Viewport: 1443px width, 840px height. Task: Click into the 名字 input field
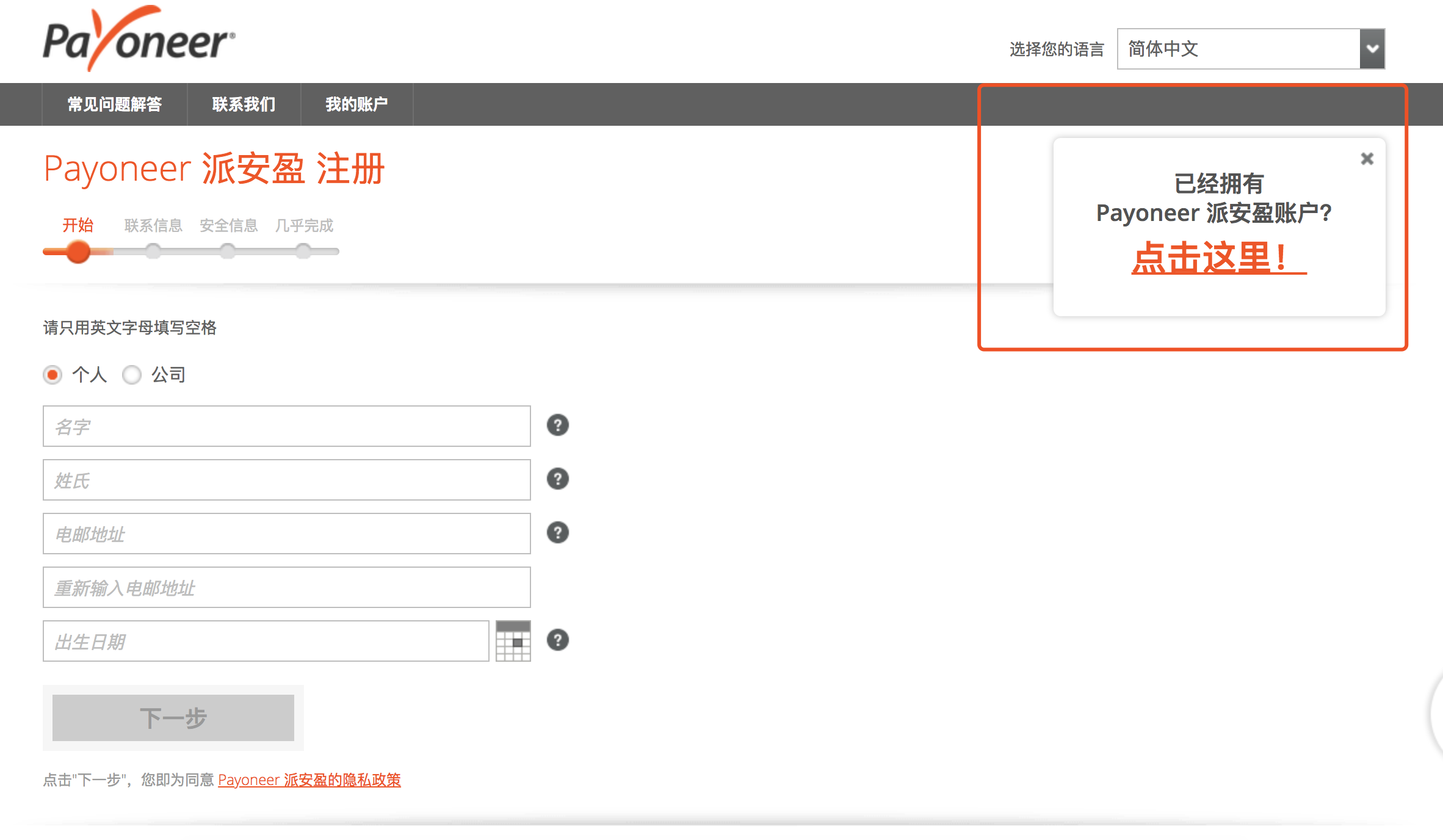click(286, 426)
